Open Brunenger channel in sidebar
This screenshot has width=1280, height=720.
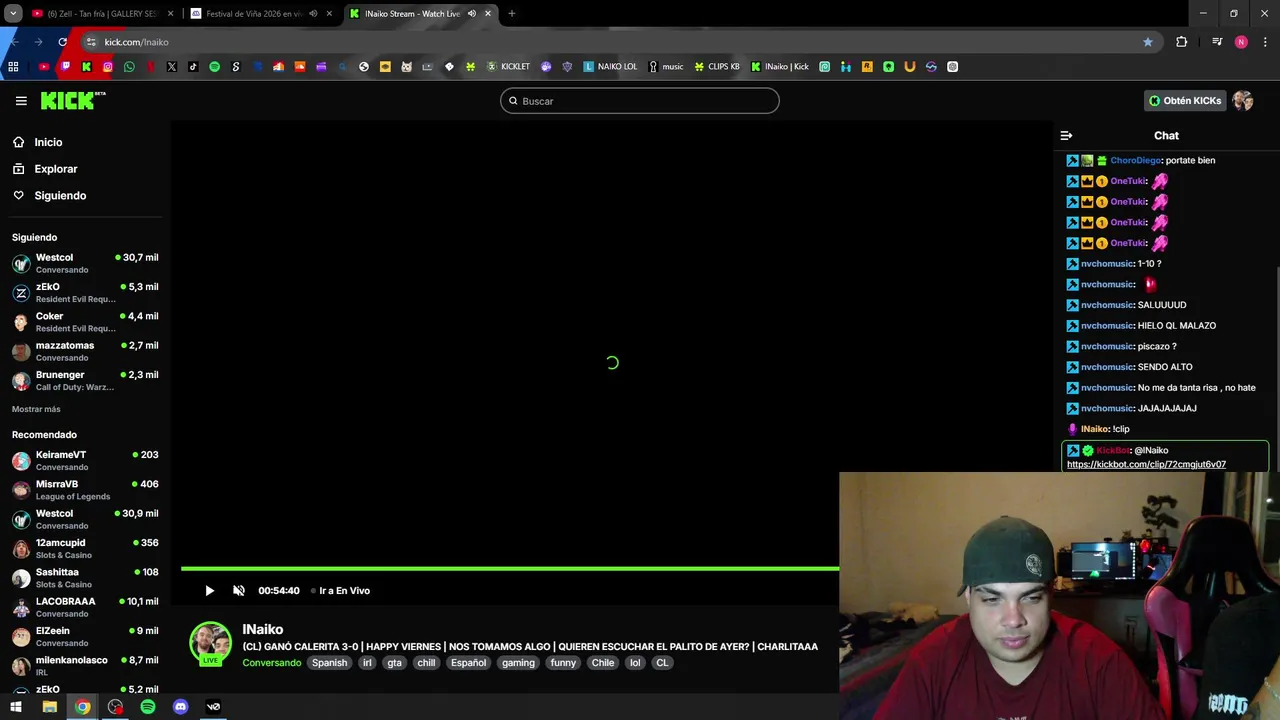[85, 380]
